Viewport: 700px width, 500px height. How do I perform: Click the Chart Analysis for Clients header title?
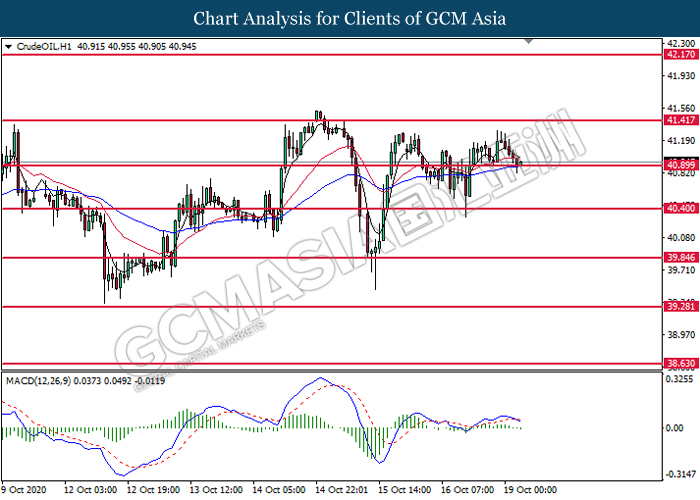click(350, 19)
